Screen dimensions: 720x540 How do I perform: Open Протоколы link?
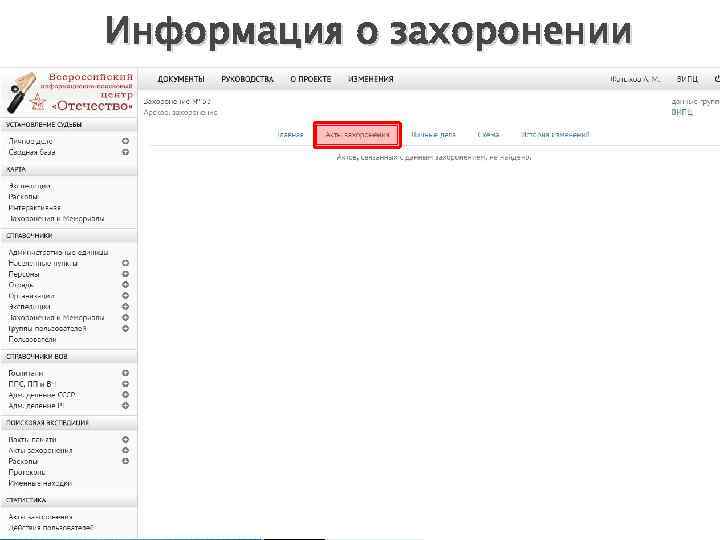point(28,472)
